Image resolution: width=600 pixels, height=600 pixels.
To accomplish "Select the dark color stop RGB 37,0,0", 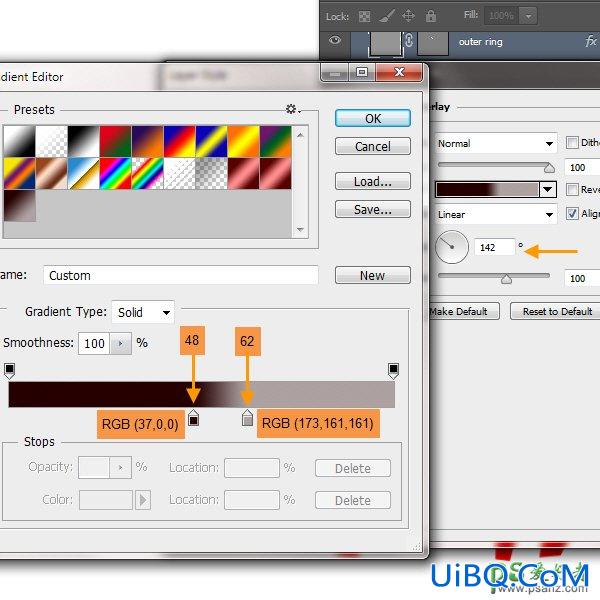I will (194, 418).
